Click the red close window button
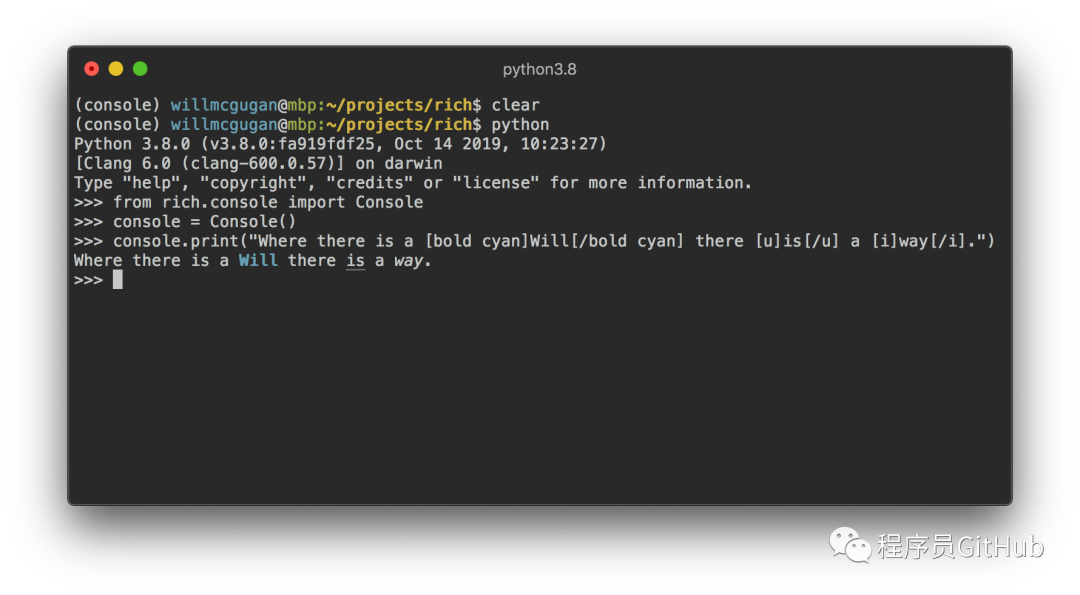 click(x=92, y=69)
